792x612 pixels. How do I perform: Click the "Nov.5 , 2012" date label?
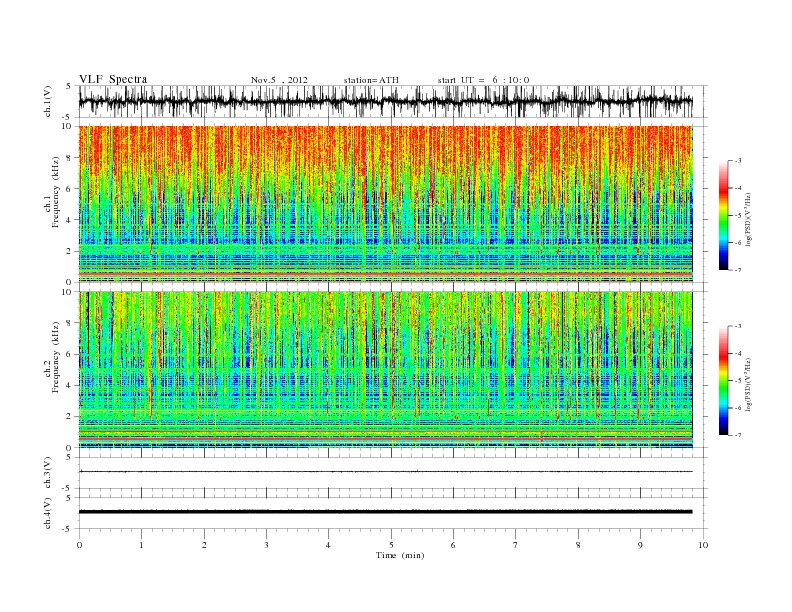[x=279, y=80]
